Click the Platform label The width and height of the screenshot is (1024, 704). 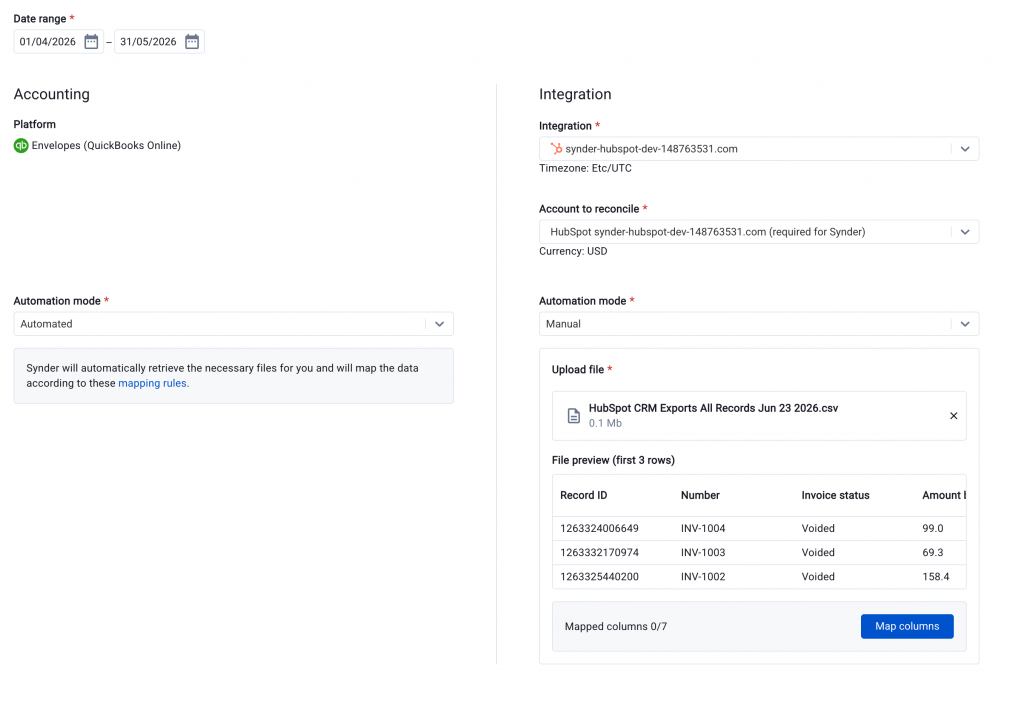pos(35,124)
